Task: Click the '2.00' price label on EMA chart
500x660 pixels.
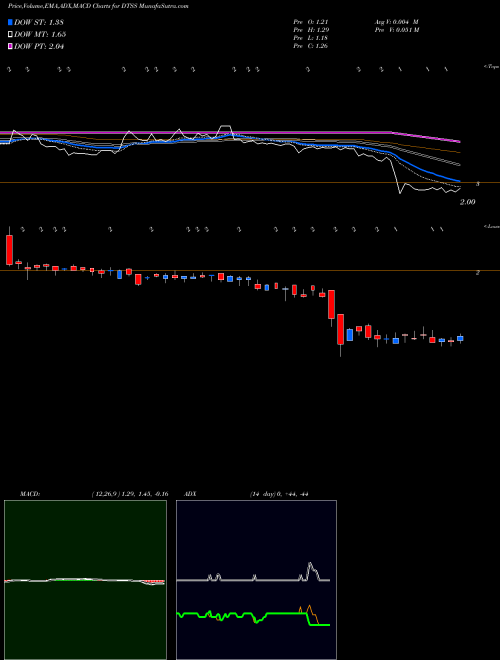Action: point(467,202)
